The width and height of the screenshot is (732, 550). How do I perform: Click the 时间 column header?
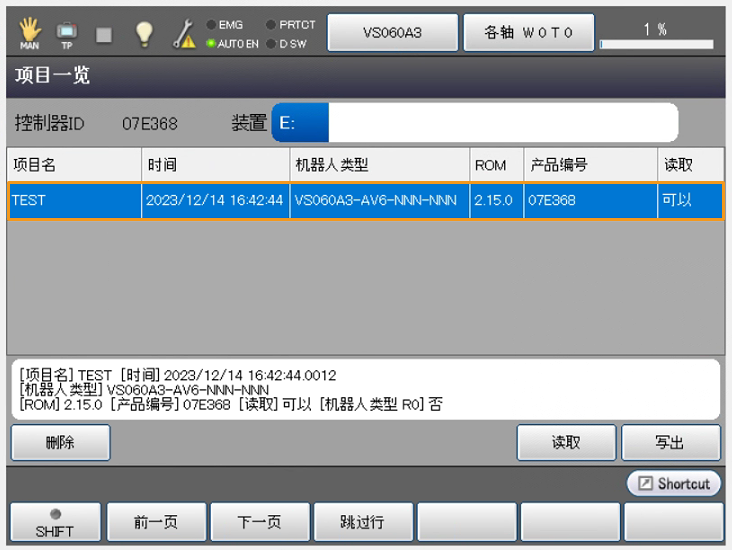click(216, 165)
